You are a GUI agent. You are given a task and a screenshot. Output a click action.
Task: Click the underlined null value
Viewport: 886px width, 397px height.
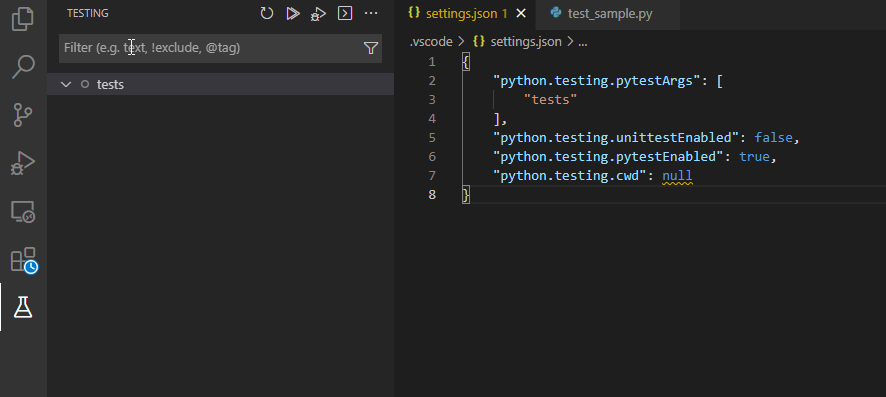tap(677, 176)
